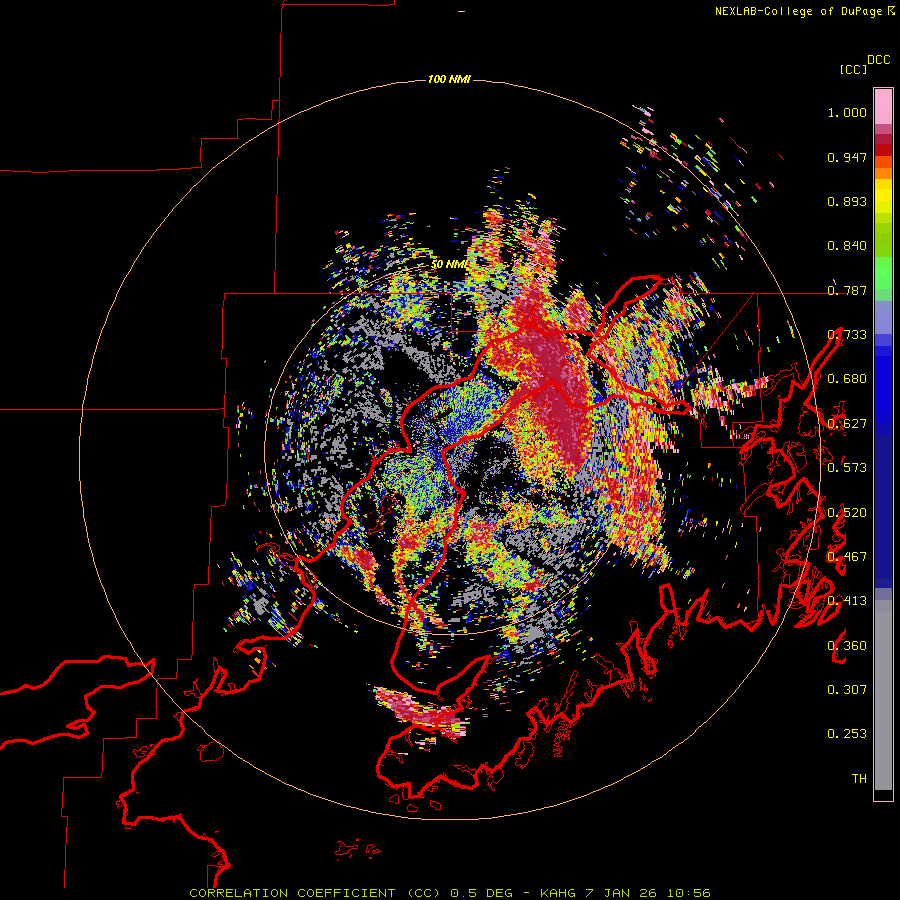Screen dimensions: 900x900
Task: Click the 100 NMI range ring label
Action: (449, 79)
